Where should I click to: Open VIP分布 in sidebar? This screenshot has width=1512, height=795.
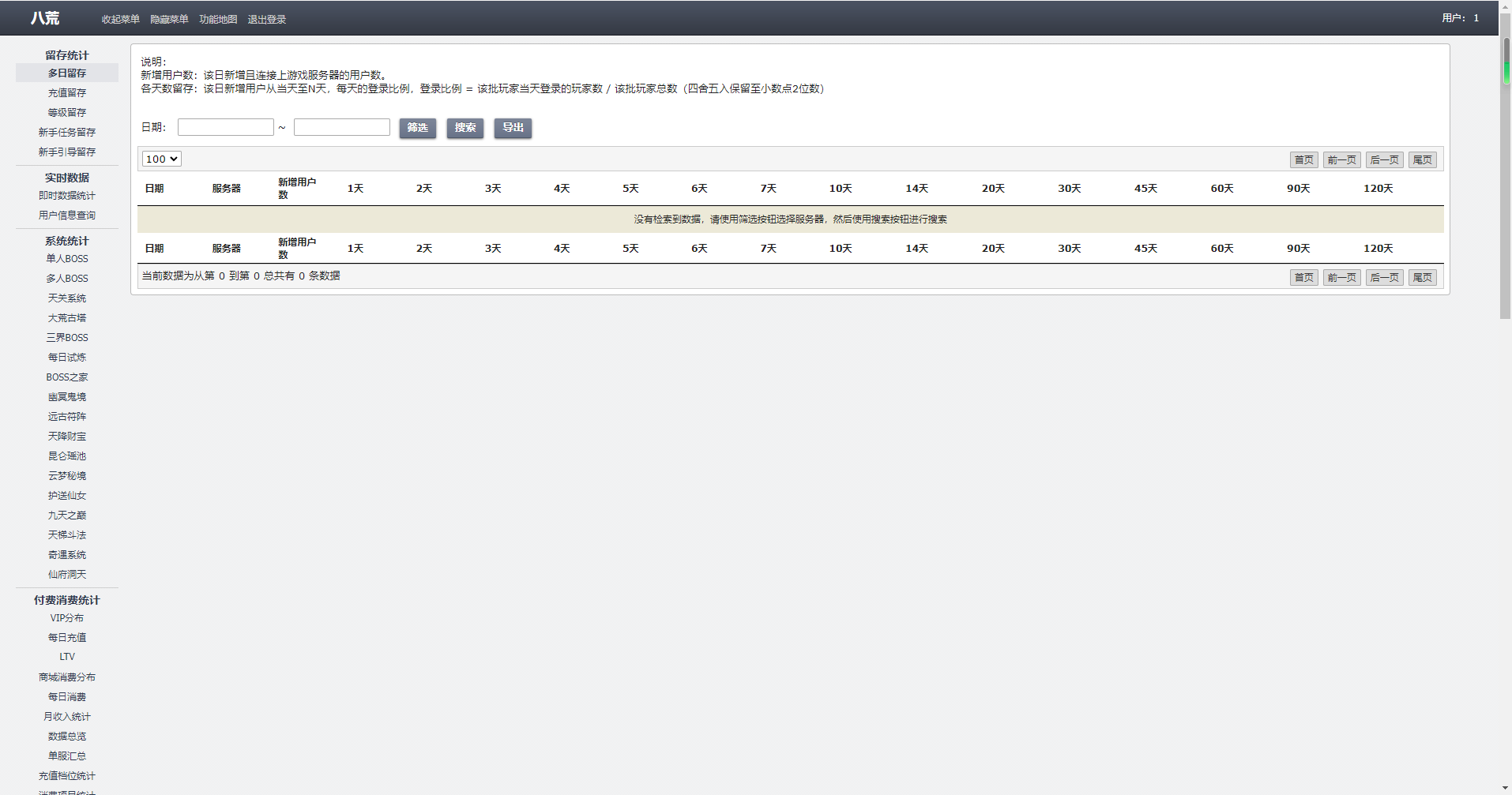tap(67, 618)
